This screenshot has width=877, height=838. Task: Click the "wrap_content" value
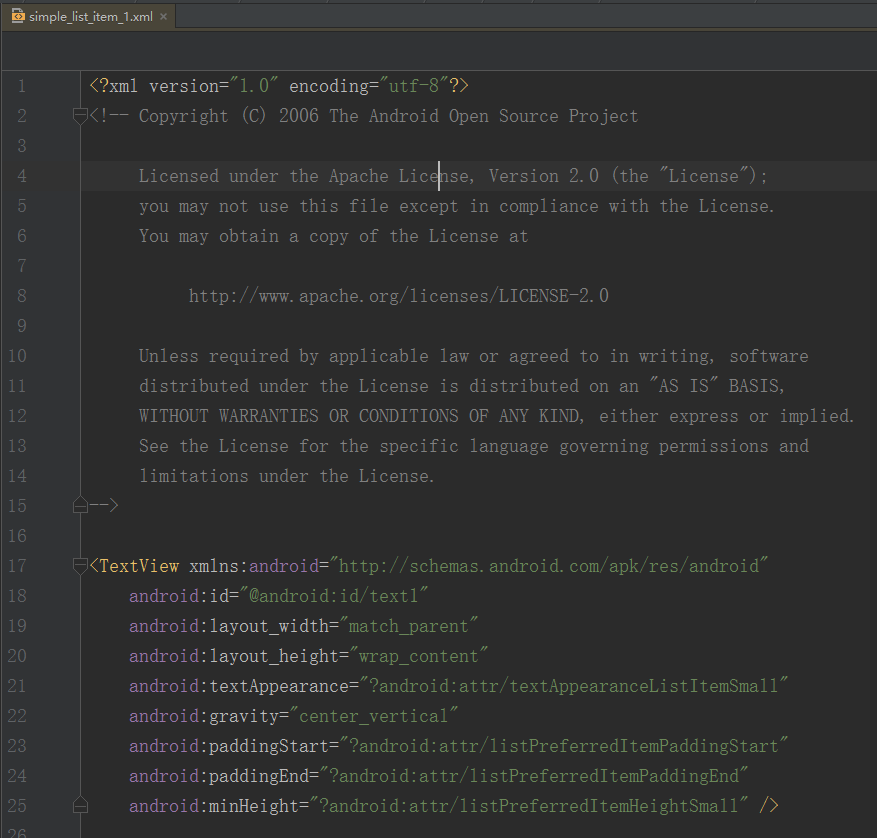pyautogui.click(x=418, y=656)
